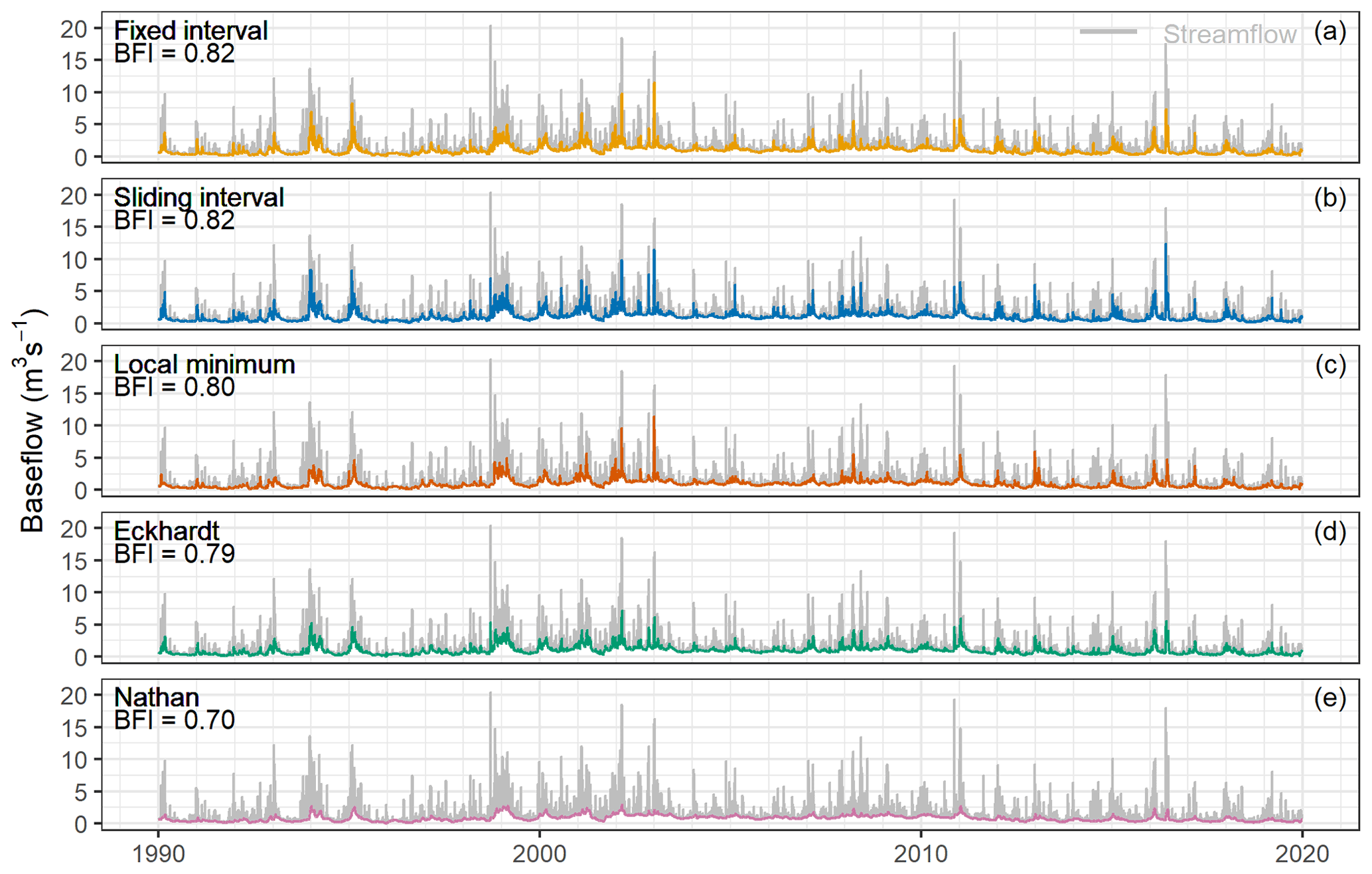Click the BFI = 0.70 label
The image size is (1372, 874).
click(x=174, y=720)
